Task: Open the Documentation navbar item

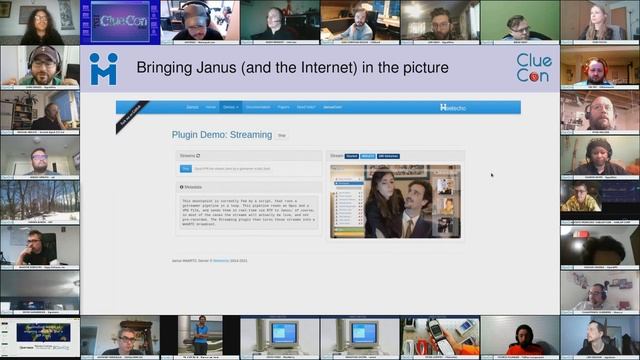Action: [x=258, y=107]
